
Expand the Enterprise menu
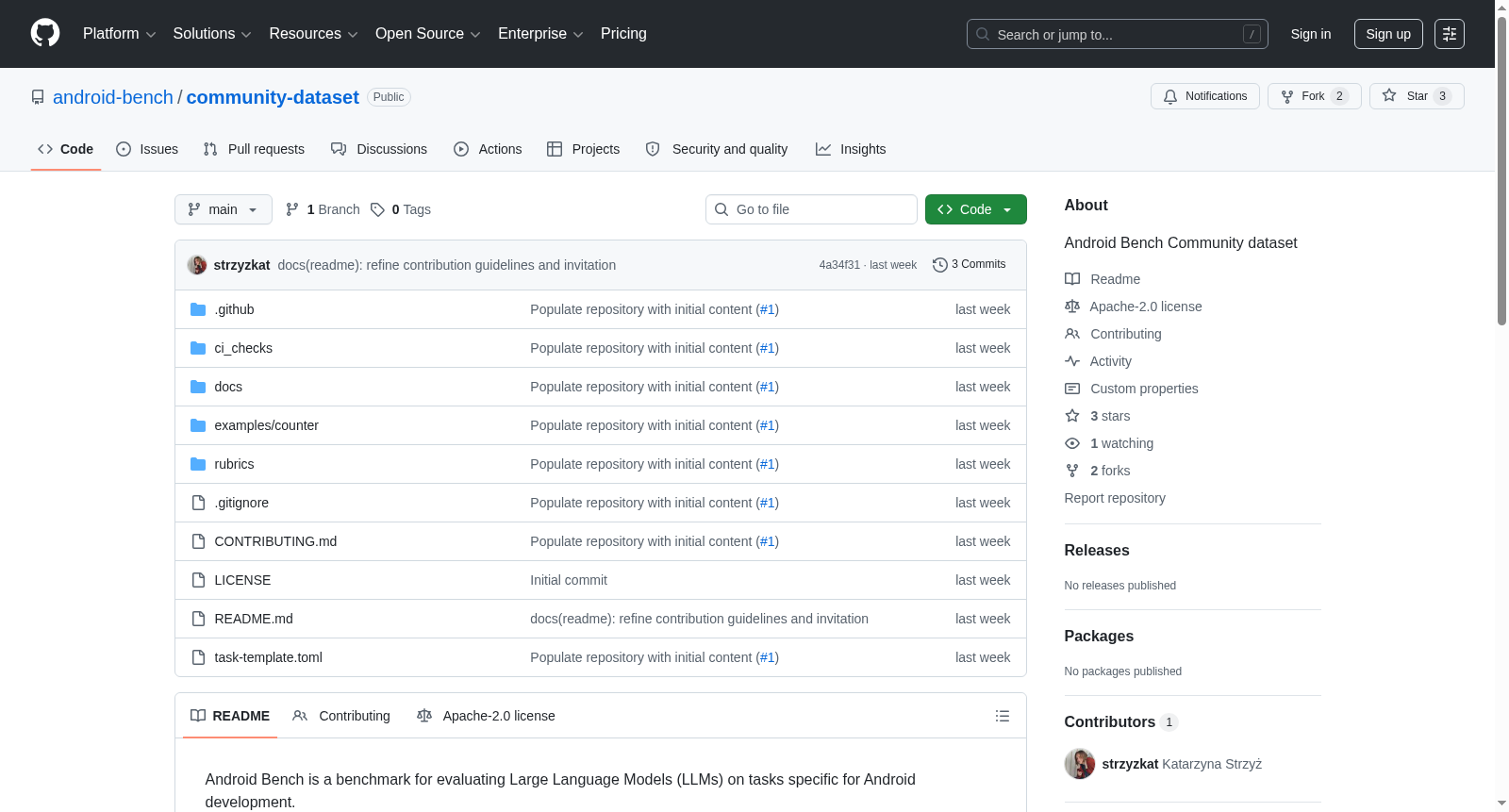pos(540,34)
